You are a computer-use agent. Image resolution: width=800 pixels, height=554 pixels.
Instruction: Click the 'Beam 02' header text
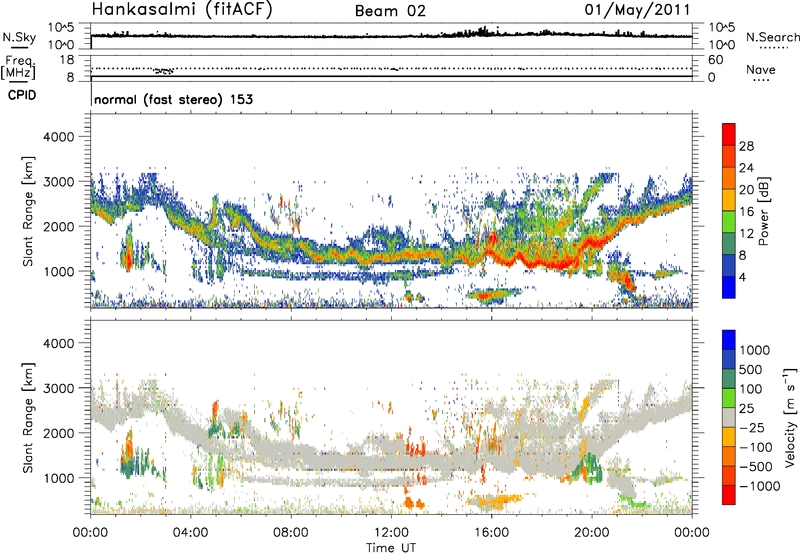390,11
